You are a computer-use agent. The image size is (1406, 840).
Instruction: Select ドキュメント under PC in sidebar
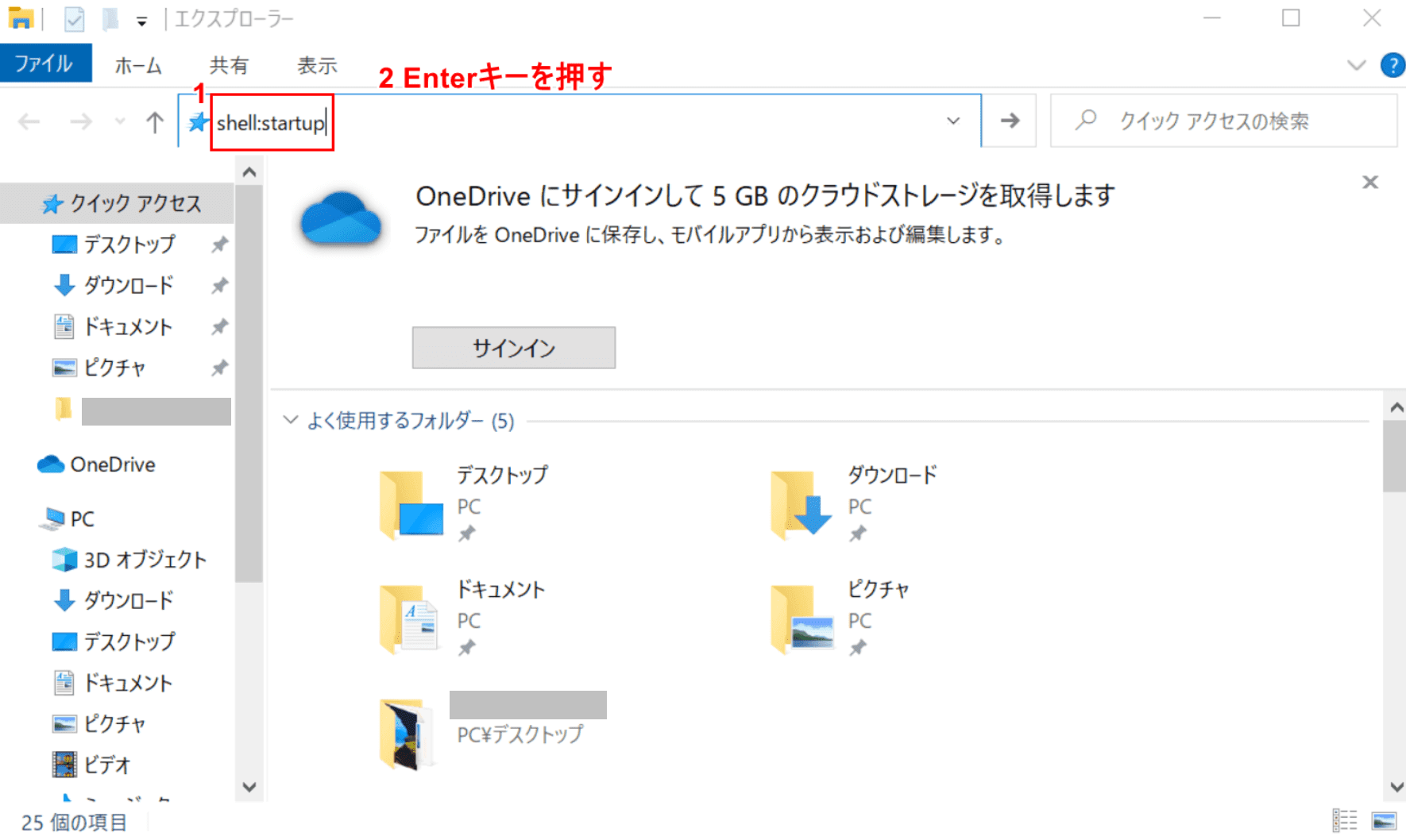(x=111, y=683)
